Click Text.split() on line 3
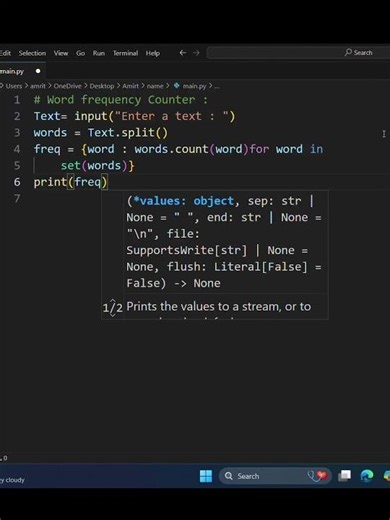Viewport: 390px width, 520px height. point(128,133)
